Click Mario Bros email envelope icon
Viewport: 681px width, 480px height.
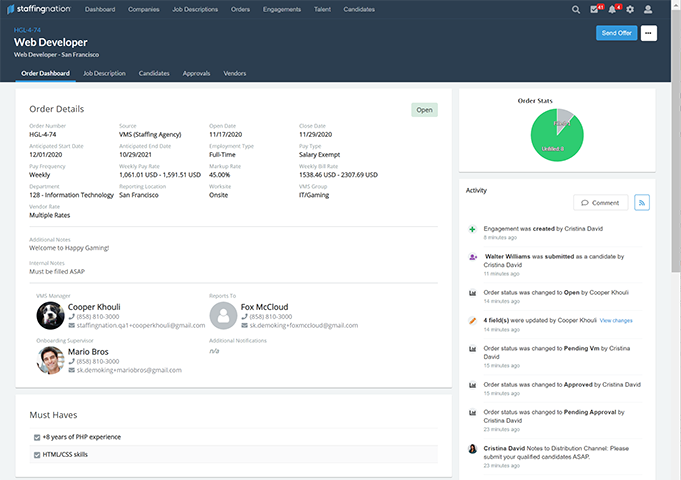pos(72,370)
